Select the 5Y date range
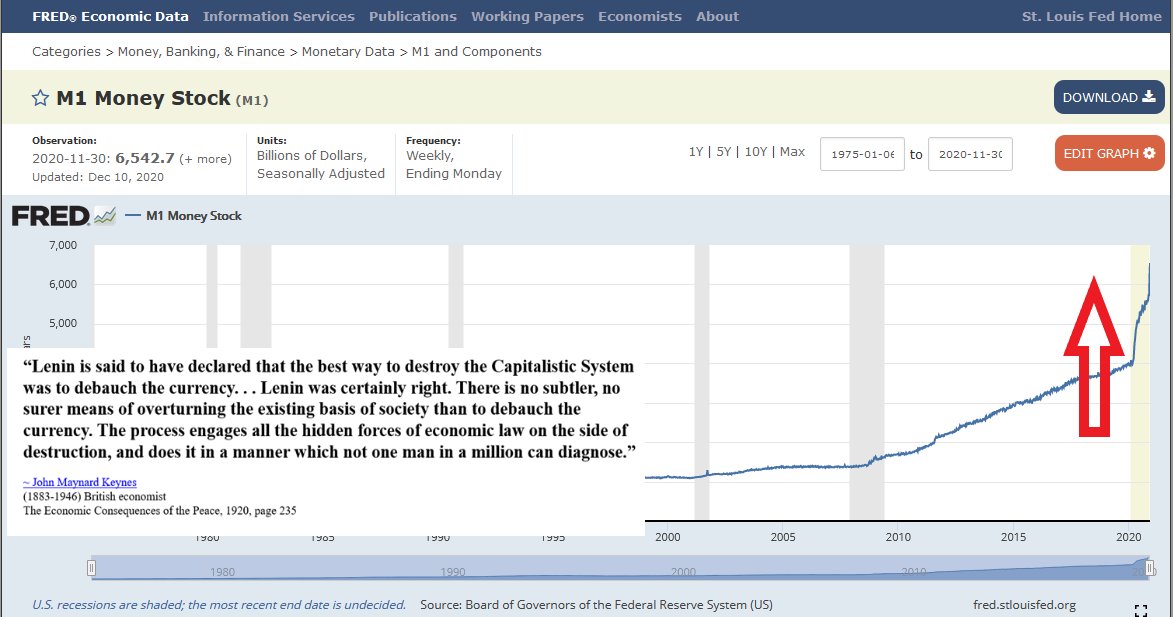 [723, 152]
